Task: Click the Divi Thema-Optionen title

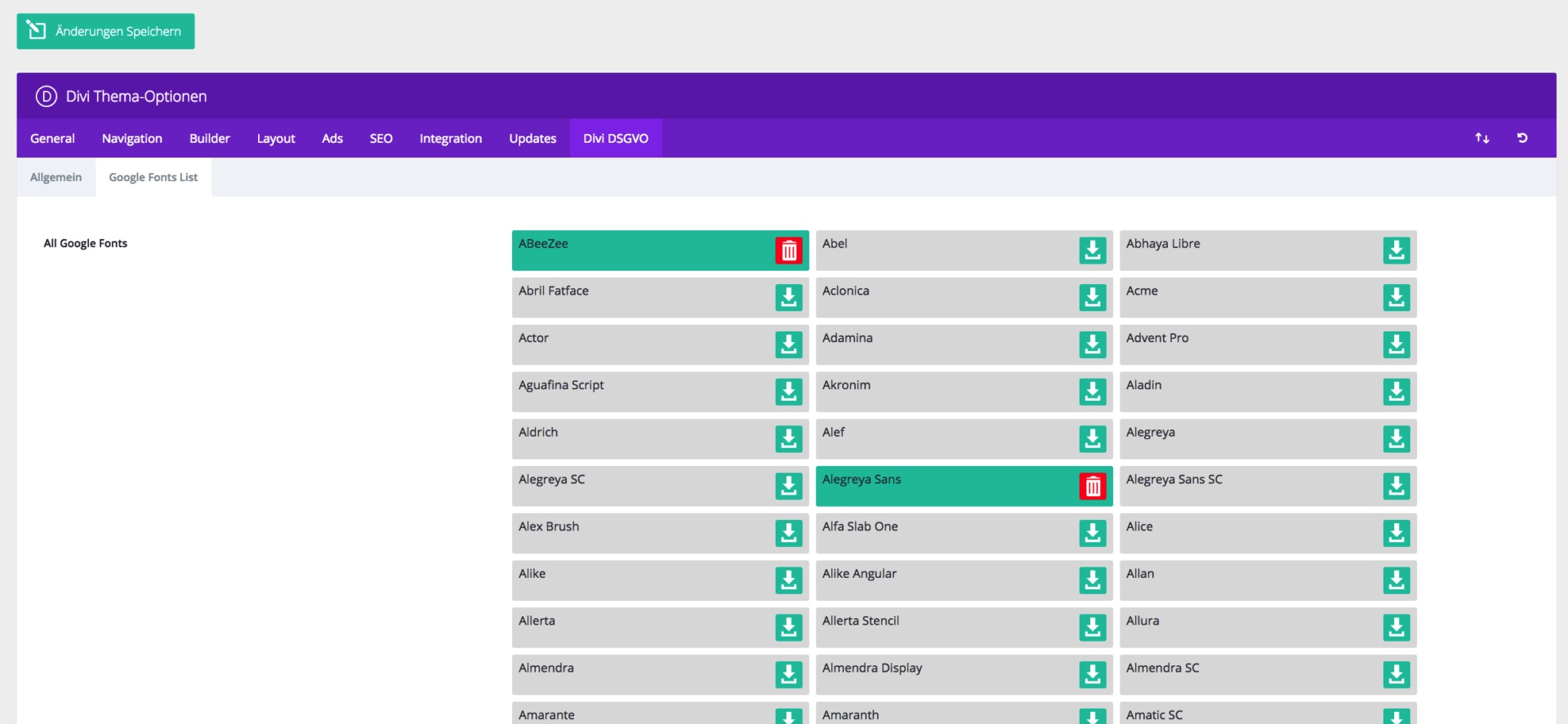Action: coord(136,96)
